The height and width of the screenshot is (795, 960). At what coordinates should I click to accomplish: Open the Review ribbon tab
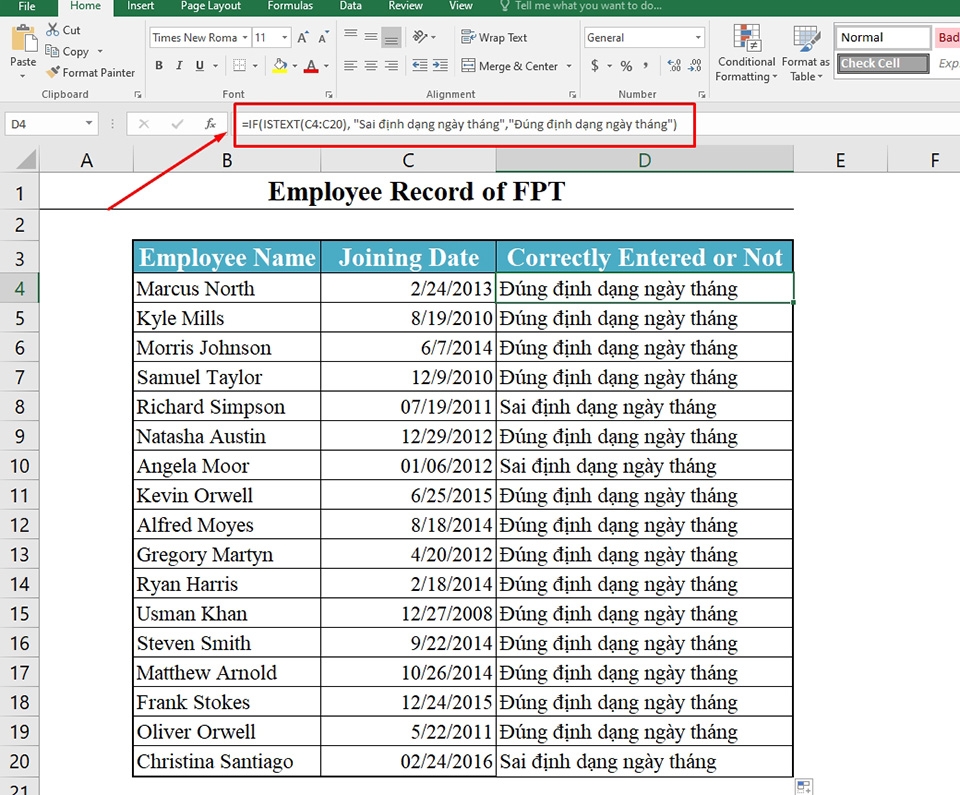(405, 6)
